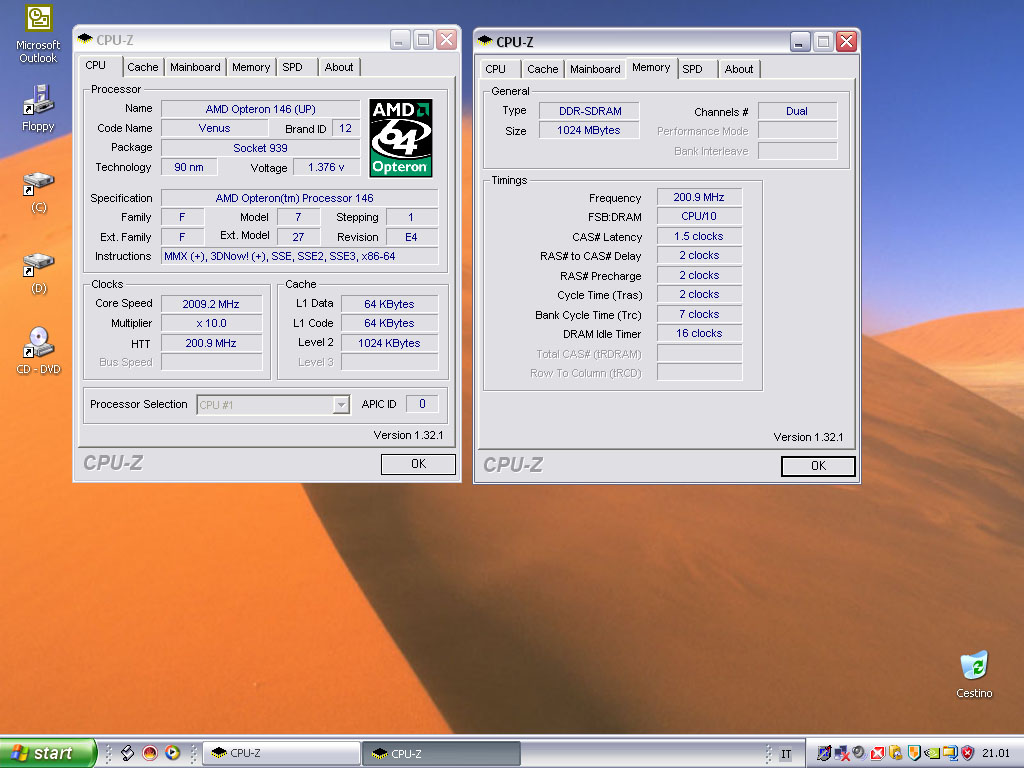Viewport: 1024px width, 768px height.
Task: Click the DRAM Idle Timer value 16 clocks
Action: 699,333
